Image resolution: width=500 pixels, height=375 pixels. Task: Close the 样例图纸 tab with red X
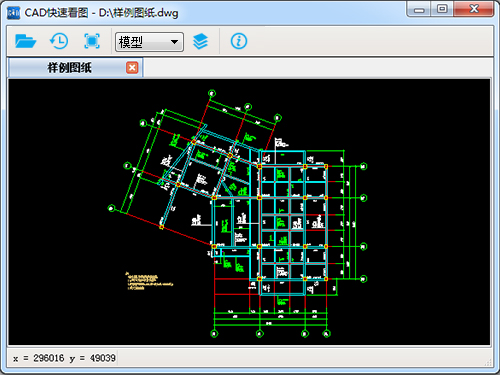pos(132,68)
